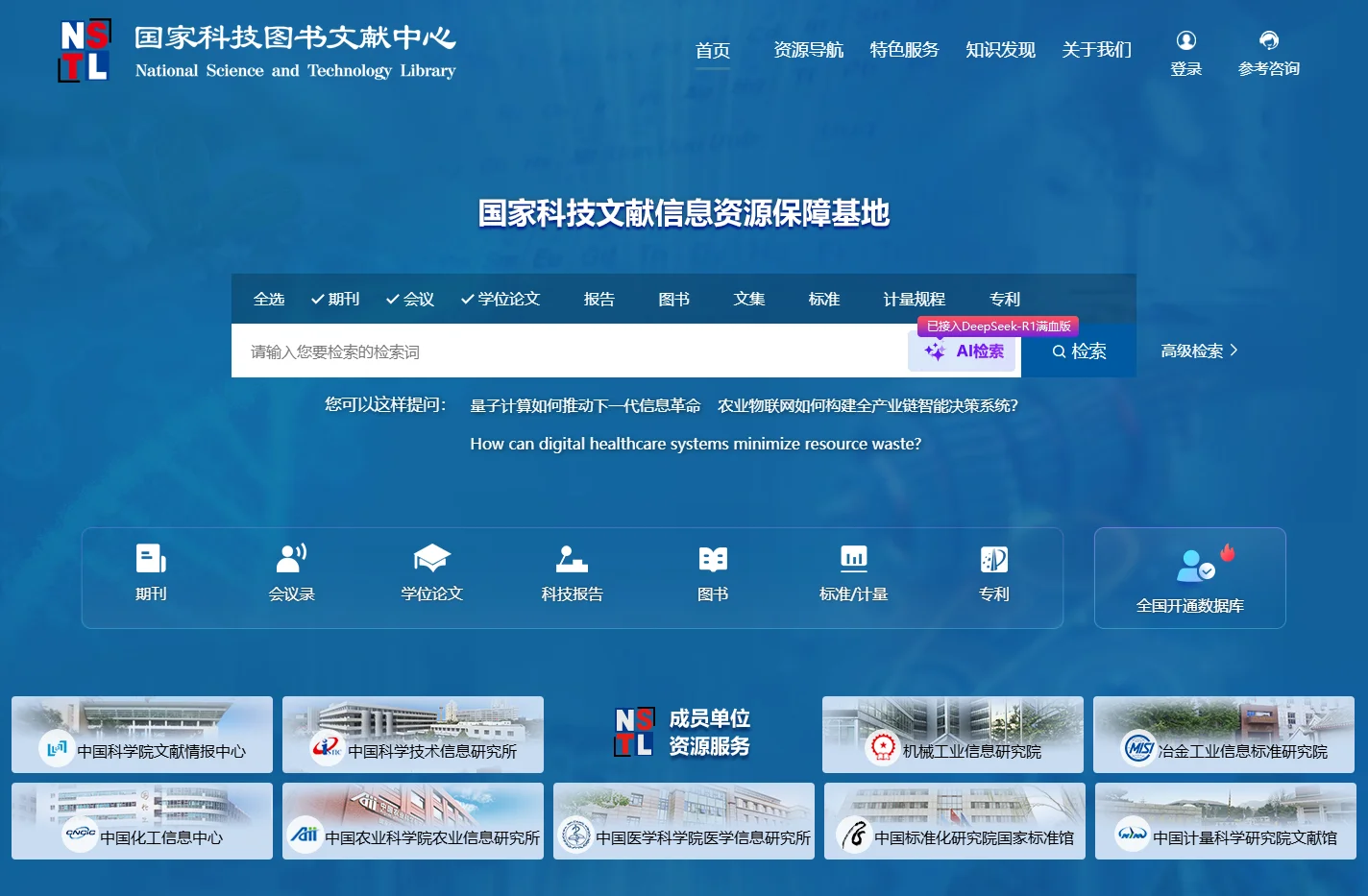The image size is (1368, 896).
Task: Click the NSTL logo in header
Action: [x=85, y=51]
